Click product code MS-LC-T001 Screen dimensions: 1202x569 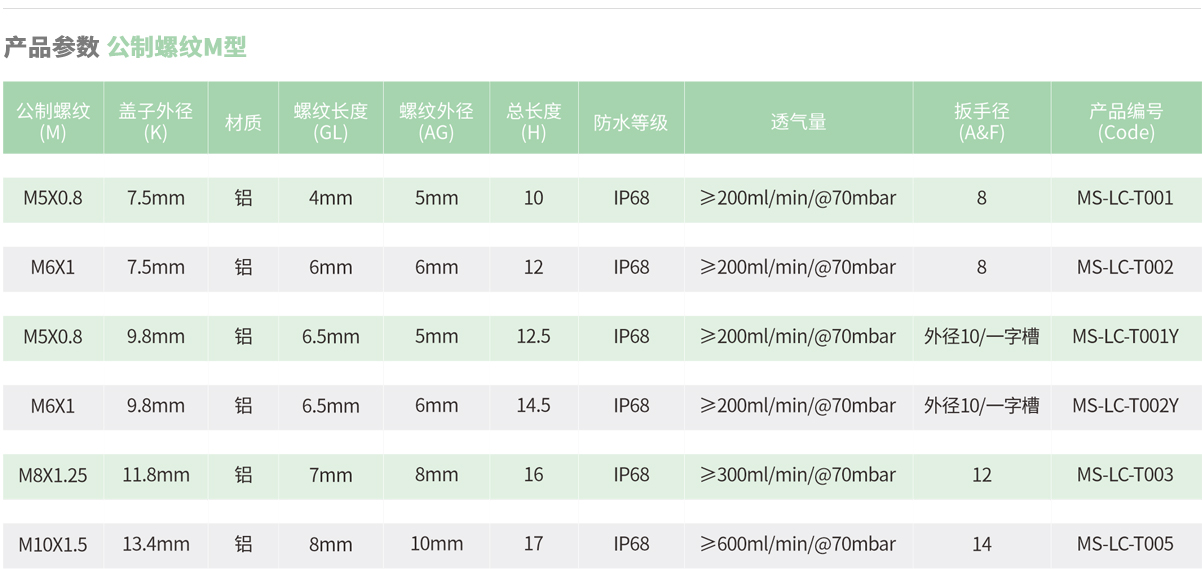pyautogui.click(x=1125, y=198)
